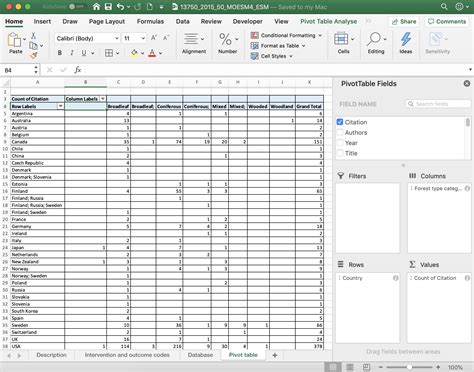Apply Italic formatting icon
The height and width of the screenshot is (372, 474).
72,53
